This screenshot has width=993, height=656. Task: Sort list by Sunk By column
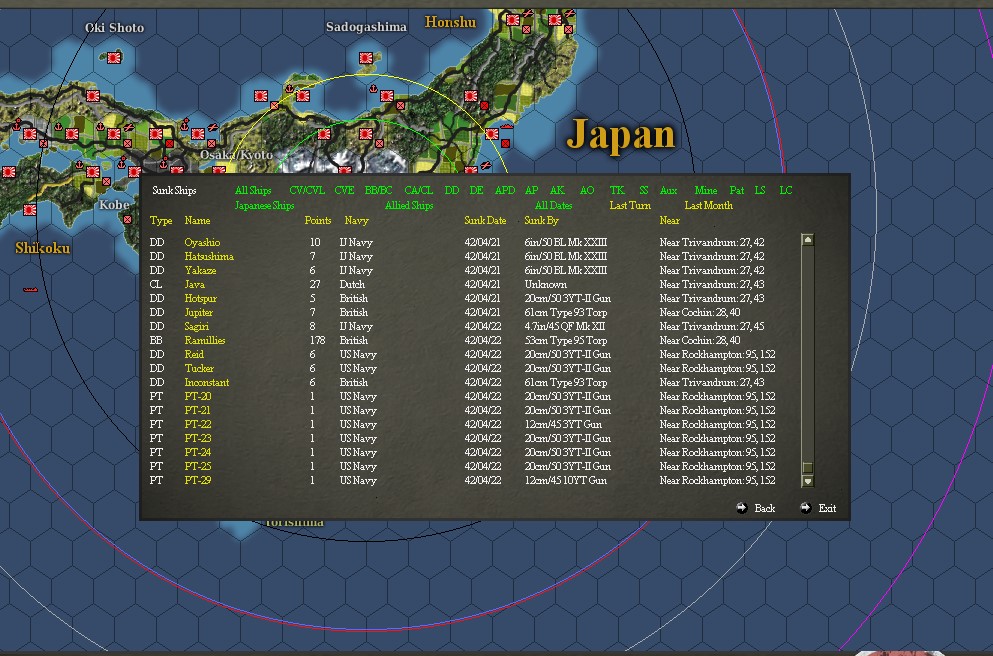click(x=541, y=220)
